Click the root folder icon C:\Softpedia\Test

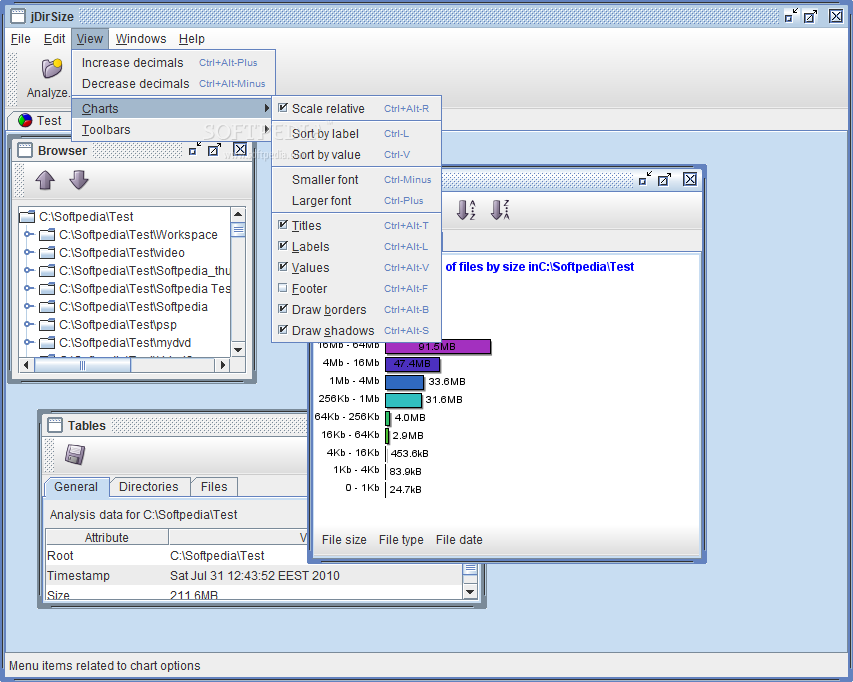27,217
